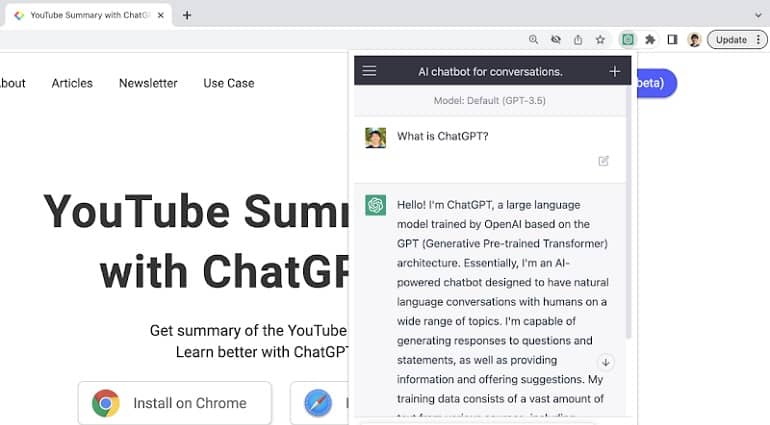Expand the tab search chevron
The width and height of the screenshot is (770, 425).
click(758, 15)
